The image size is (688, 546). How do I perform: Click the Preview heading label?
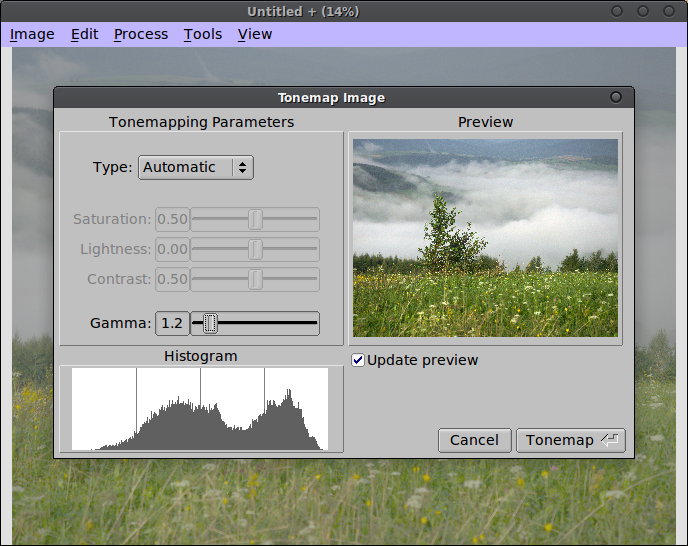[x=485, y=122]
